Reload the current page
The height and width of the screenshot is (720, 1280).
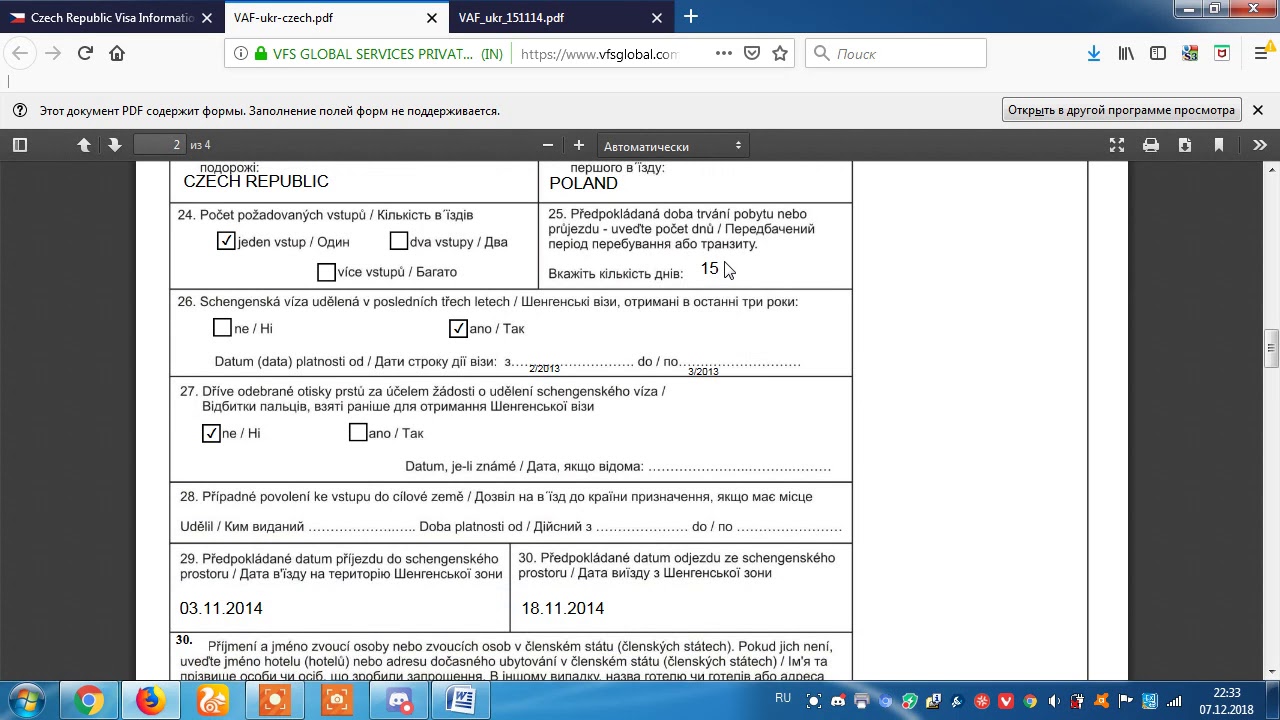point(85,54)
